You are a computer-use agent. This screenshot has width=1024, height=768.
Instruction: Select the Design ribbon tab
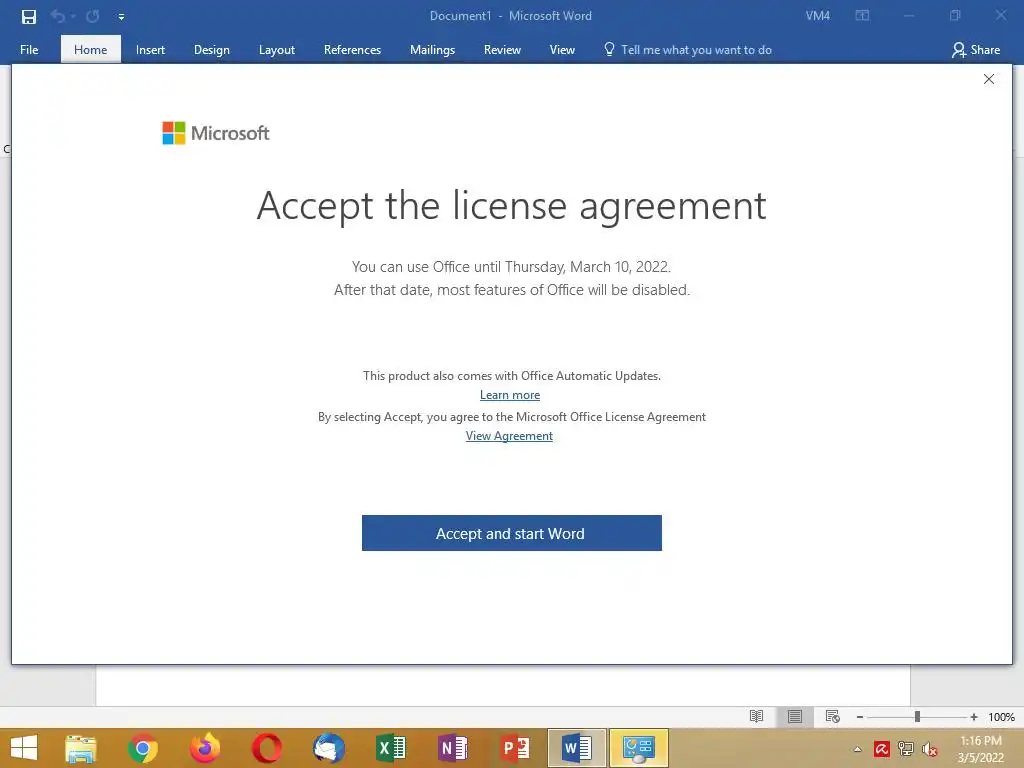pyautogui.click(x=212, y=50)
